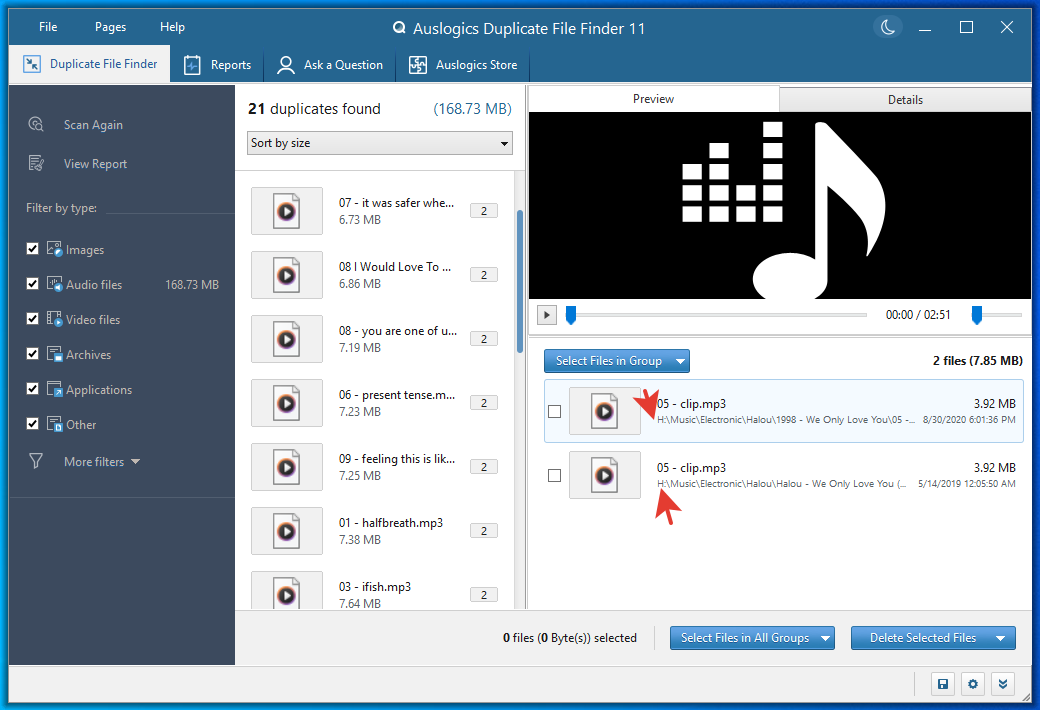This screenshot has width=1040, height=710.
Task: Click the Video files filter type icon
Action: tap(54, 319)
